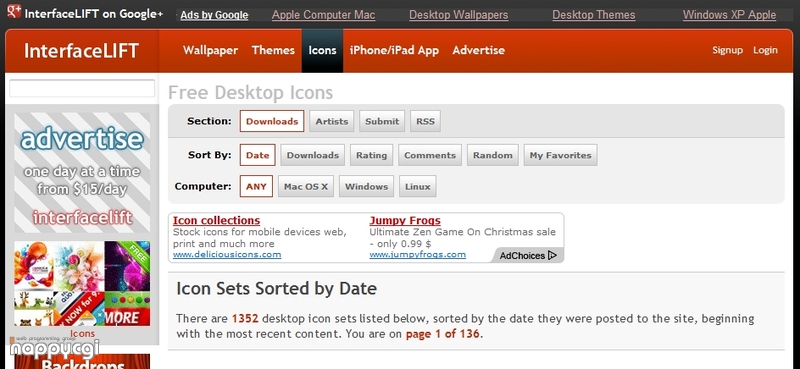
Task: Click the Google+ icon at top left
Action: coord(14,10)
